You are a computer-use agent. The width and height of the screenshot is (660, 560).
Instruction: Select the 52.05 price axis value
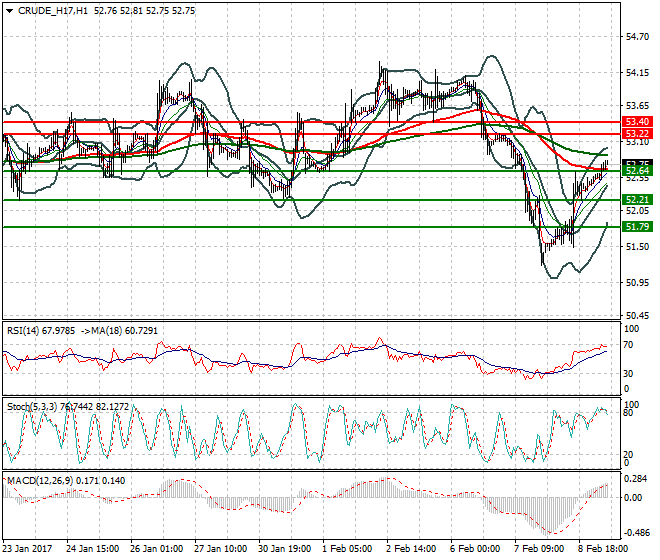tap(637, 211)
